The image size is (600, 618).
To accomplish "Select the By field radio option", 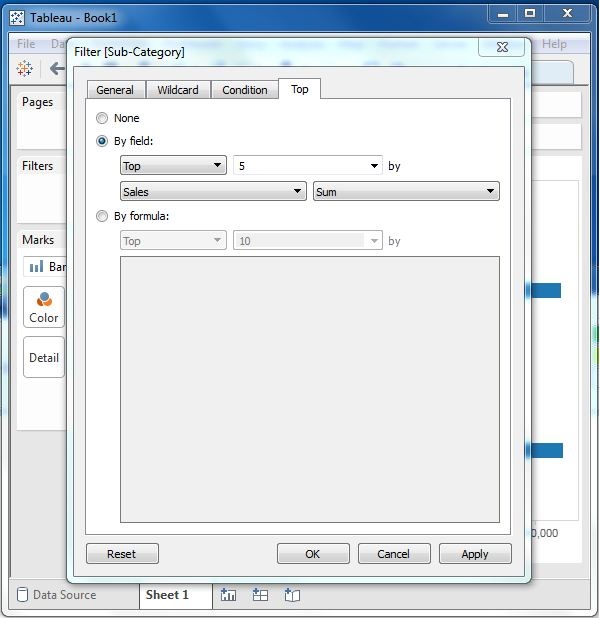I will tap(102, 141).
